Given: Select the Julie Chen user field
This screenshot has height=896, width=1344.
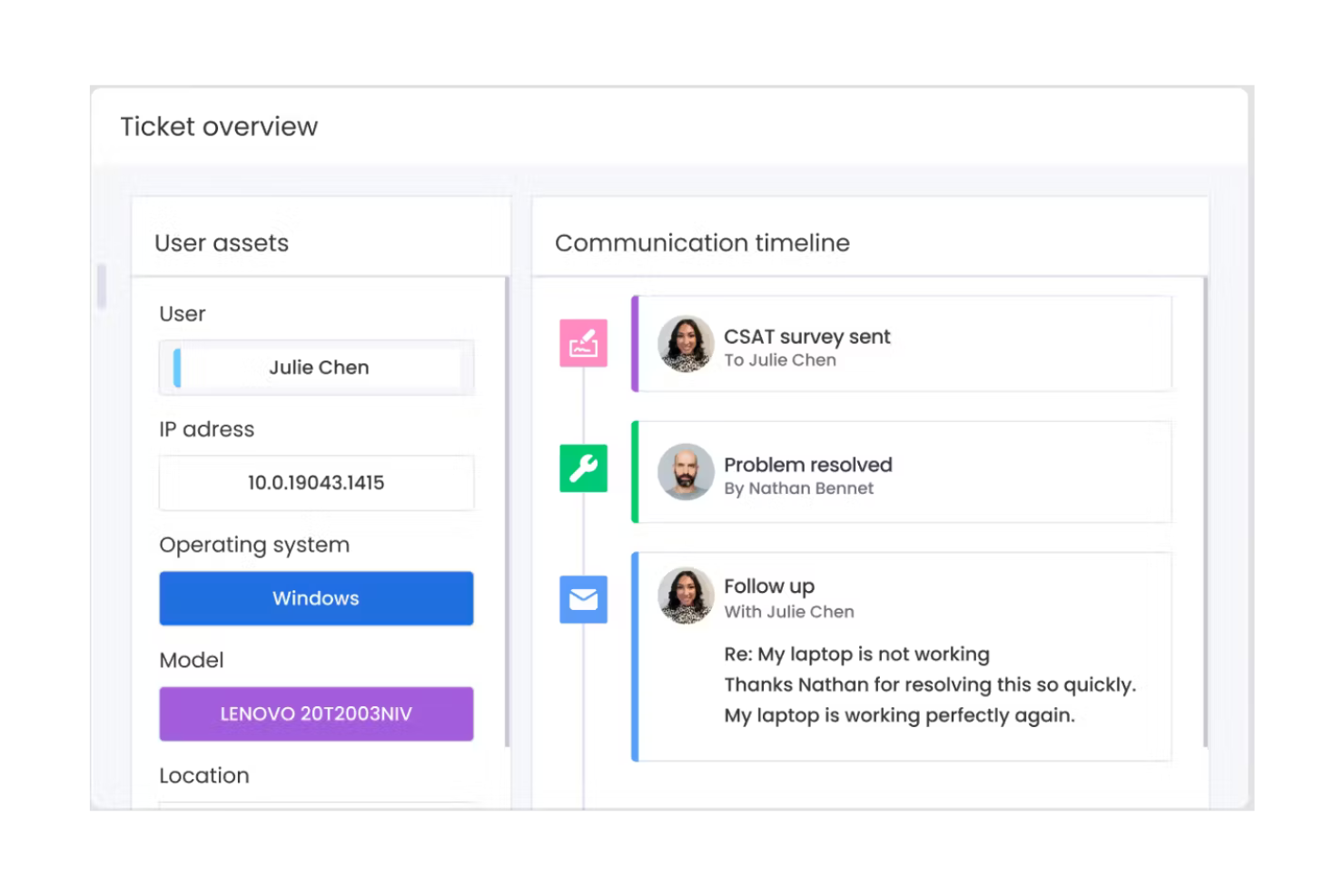Looking at the screenshot, I should click(316, 368).
